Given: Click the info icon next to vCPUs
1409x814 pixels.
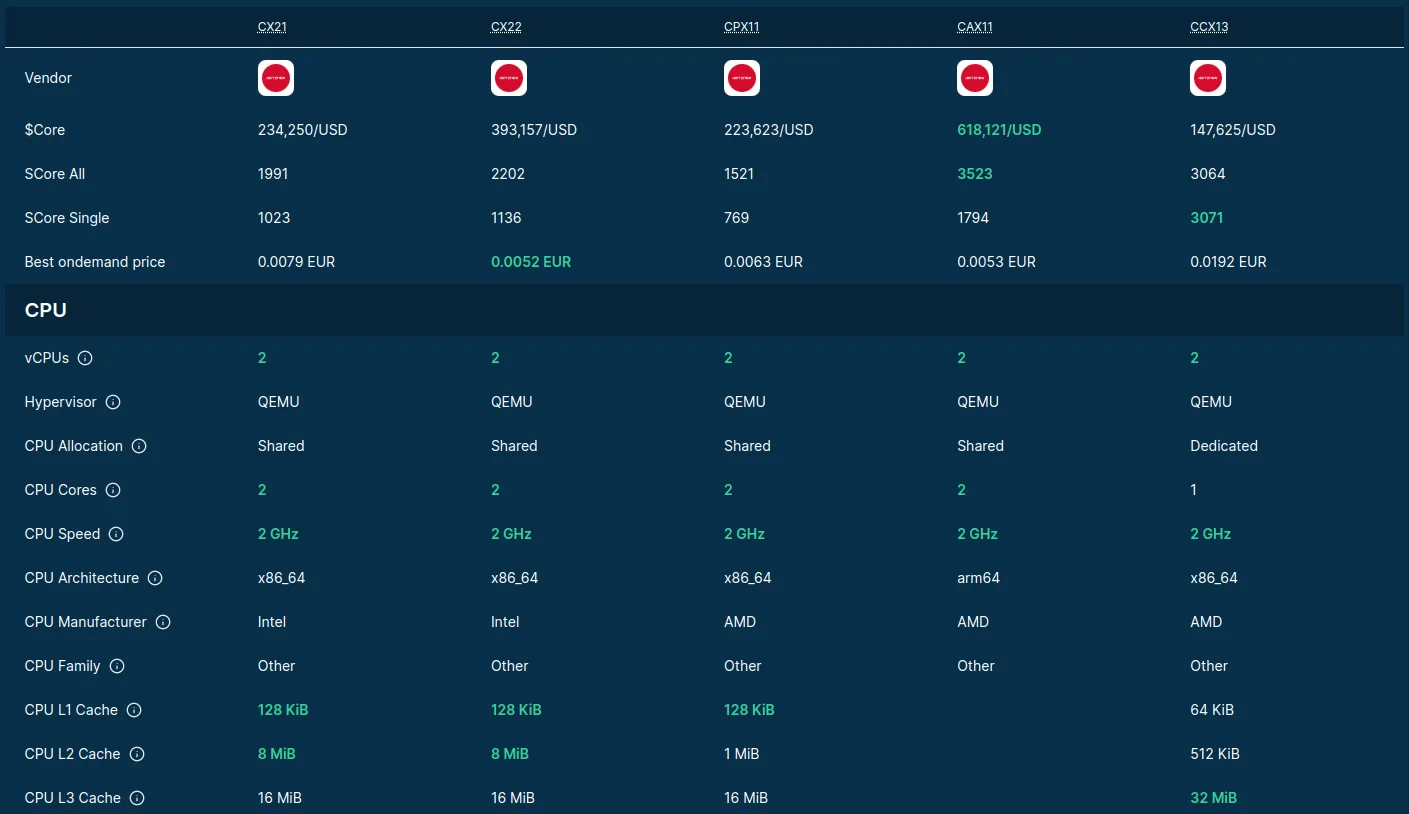Looking at the screenshot, I should tap(85, 358).
